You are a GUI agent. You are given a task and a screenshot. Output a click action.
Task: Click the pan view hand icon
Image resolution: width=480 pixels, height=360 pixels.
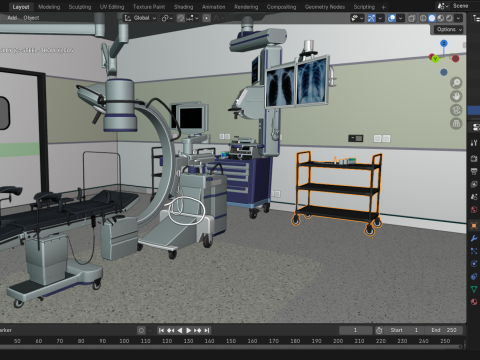pos(456,96)
